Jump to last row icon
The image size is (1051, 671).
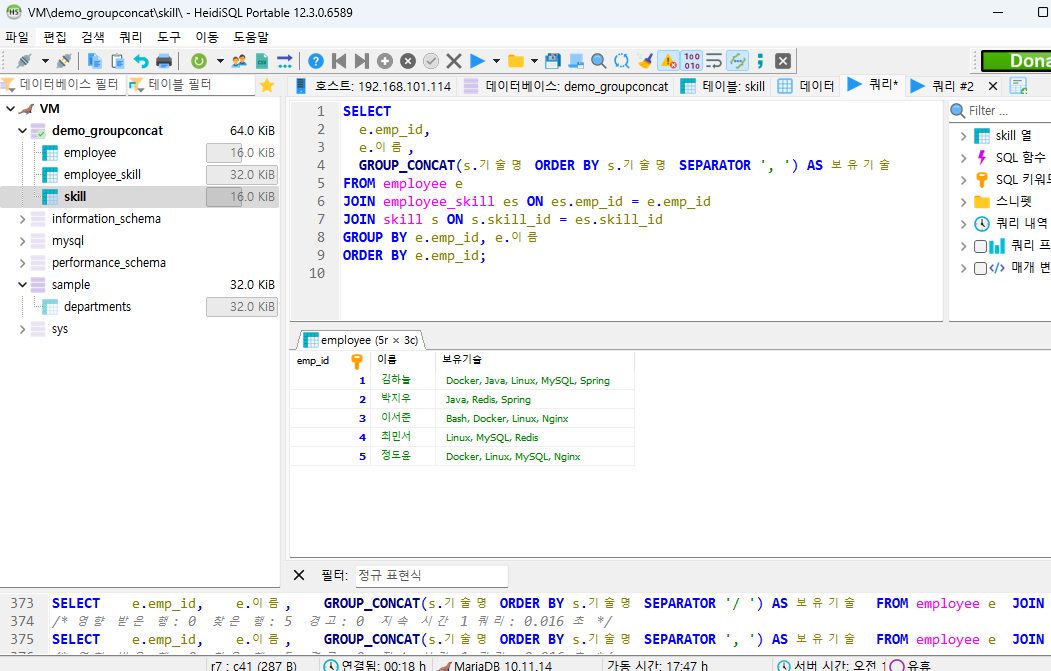tap(361, 61)
